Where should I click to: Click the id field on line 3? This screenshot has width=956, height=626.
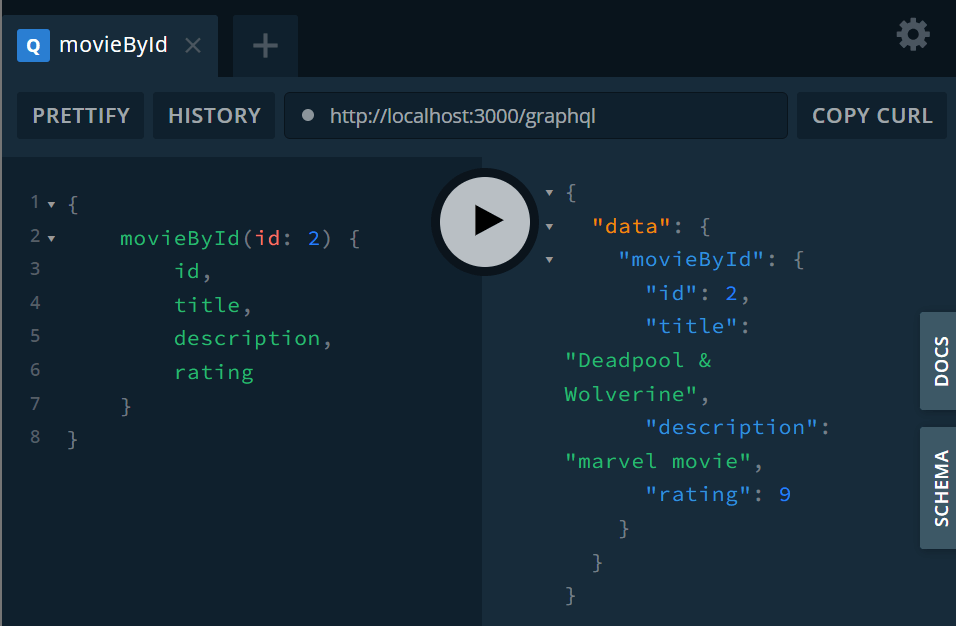click(x=187, y=271)
